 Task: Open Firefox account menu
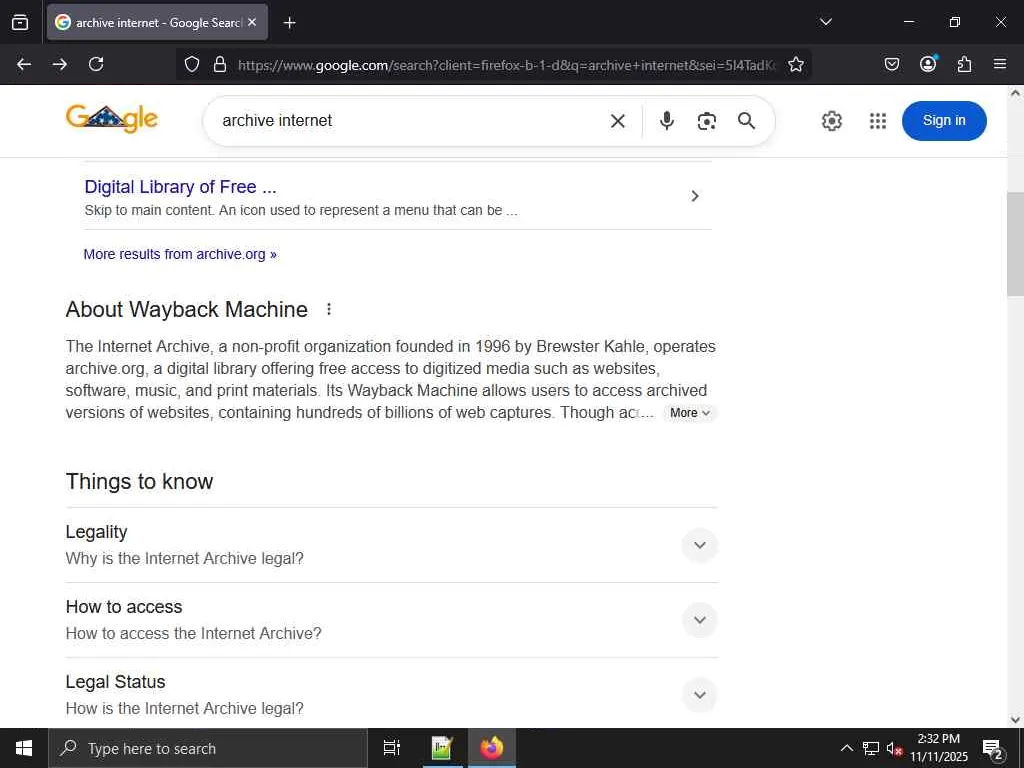928,64
